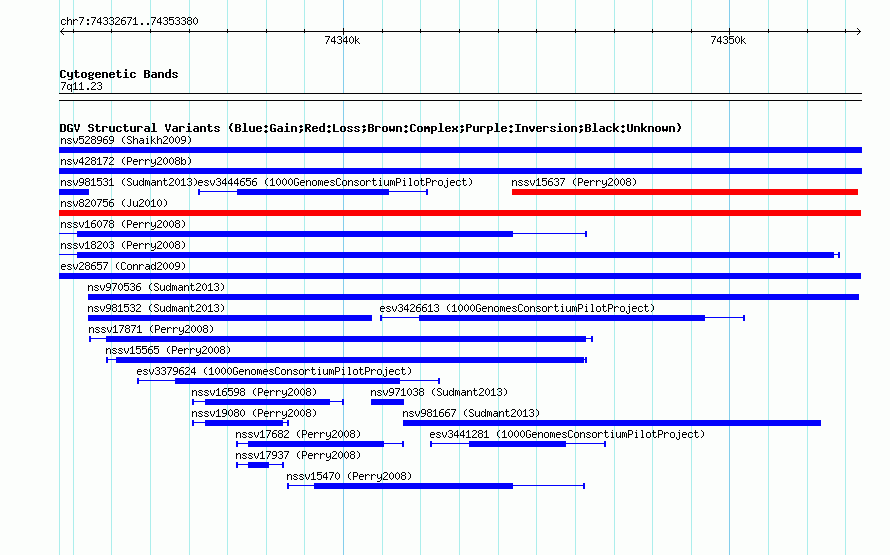Click the nsv528969 (Shaikh2009) variant bar
Viewport: 890px width, 555px height.
click(460, 150)
